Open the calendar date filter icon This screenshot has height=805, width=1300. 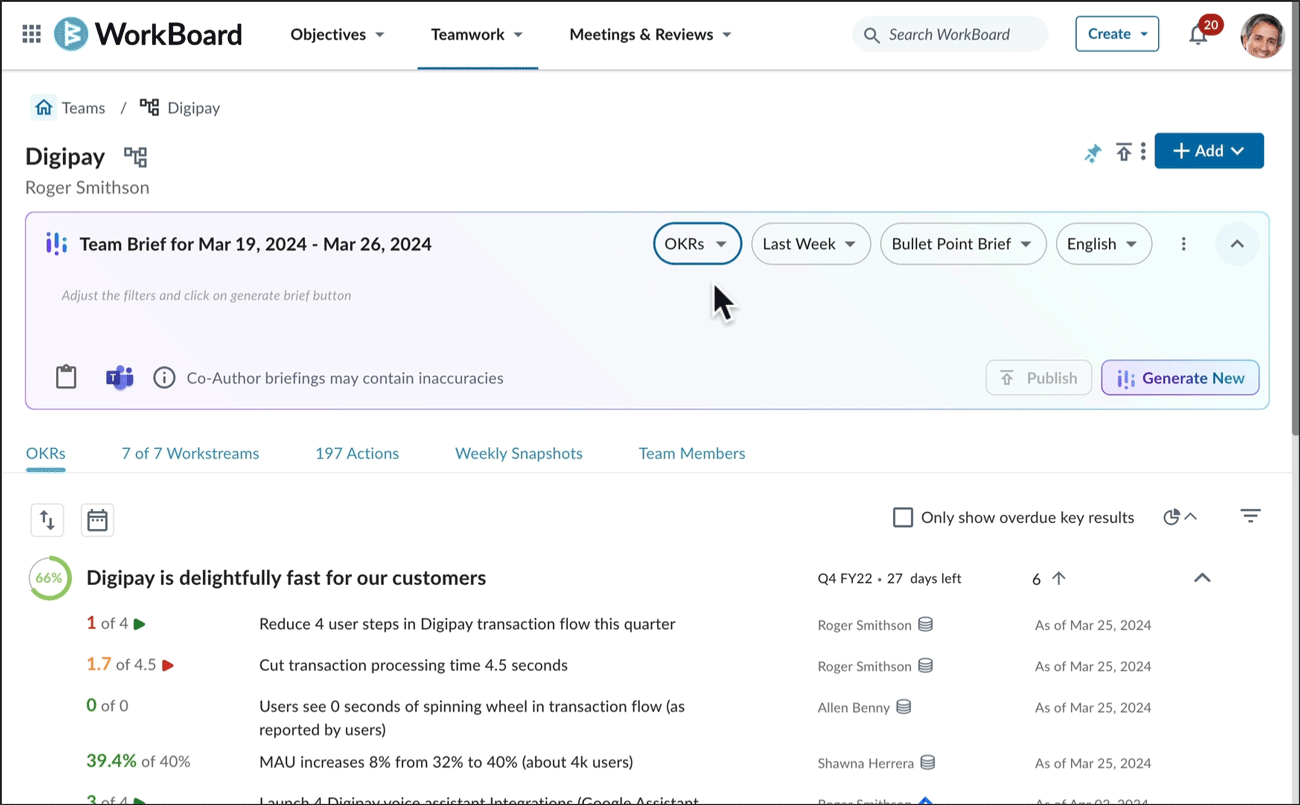[x=97, y=520]
